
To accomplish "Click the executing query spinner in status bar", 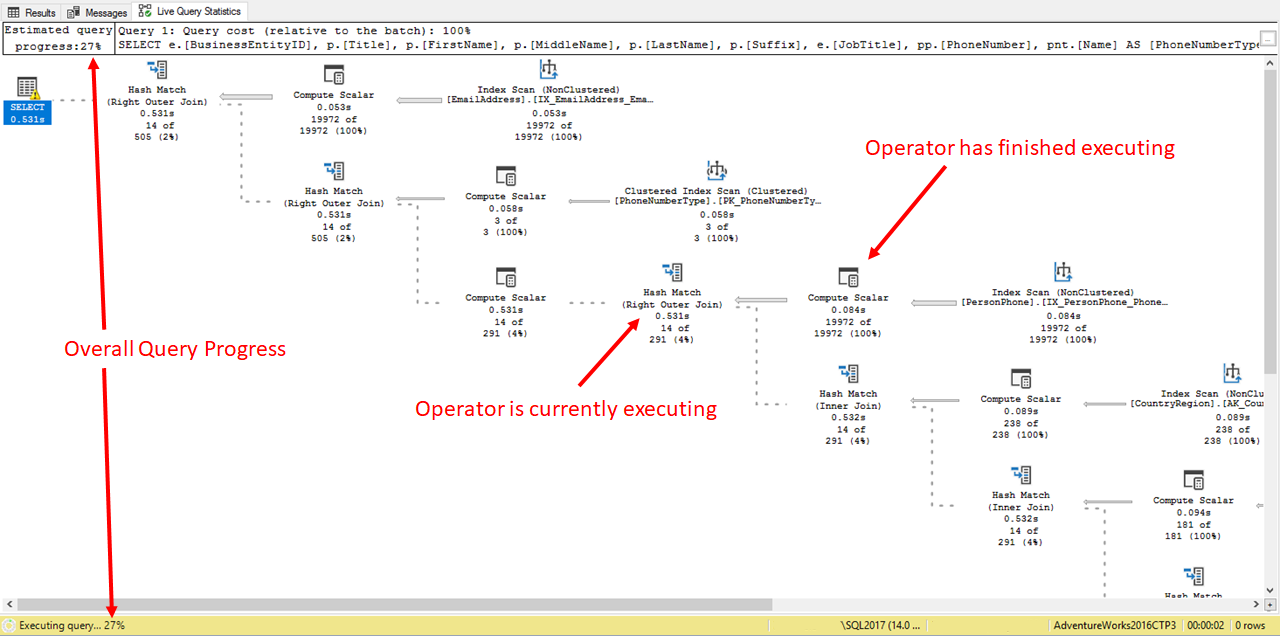I will pos(8,624).
